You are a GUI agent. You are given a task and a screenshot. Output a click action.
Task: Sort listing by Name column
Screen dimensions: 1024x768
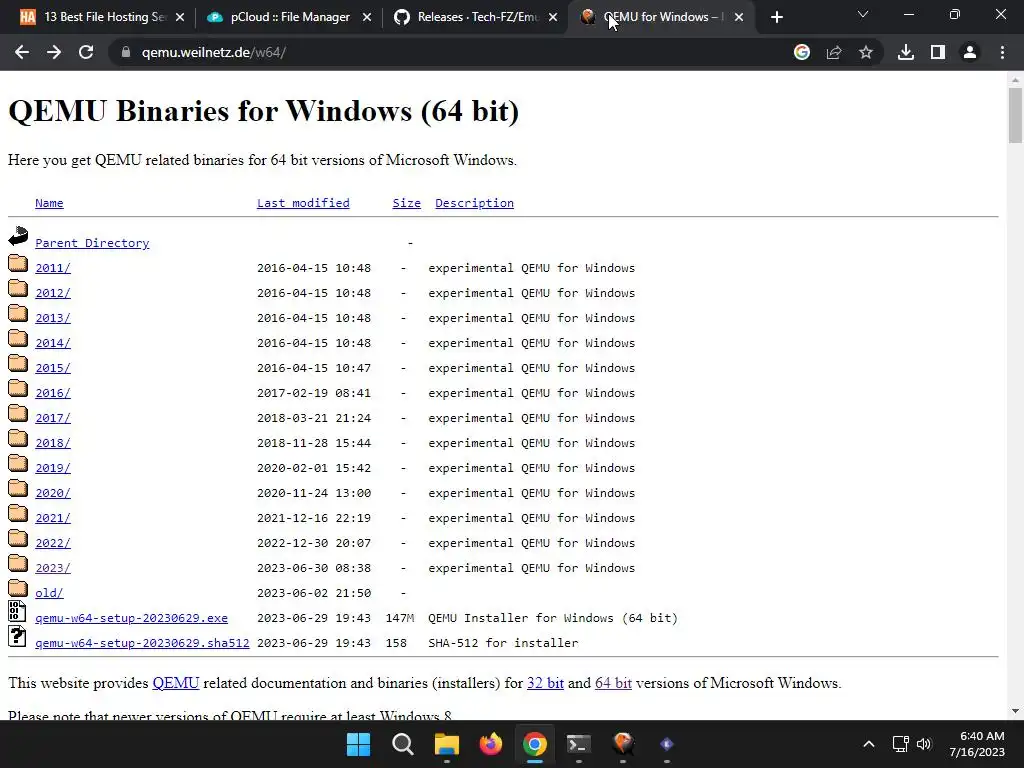tap(49, 203)
